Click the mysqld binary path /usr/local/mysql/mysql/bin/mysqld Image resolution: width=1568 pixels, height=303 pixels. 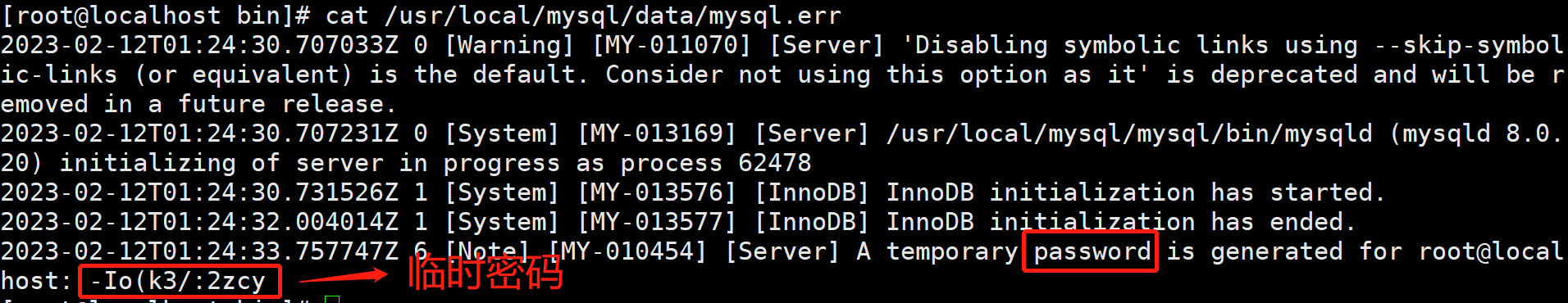(1129, 133)
